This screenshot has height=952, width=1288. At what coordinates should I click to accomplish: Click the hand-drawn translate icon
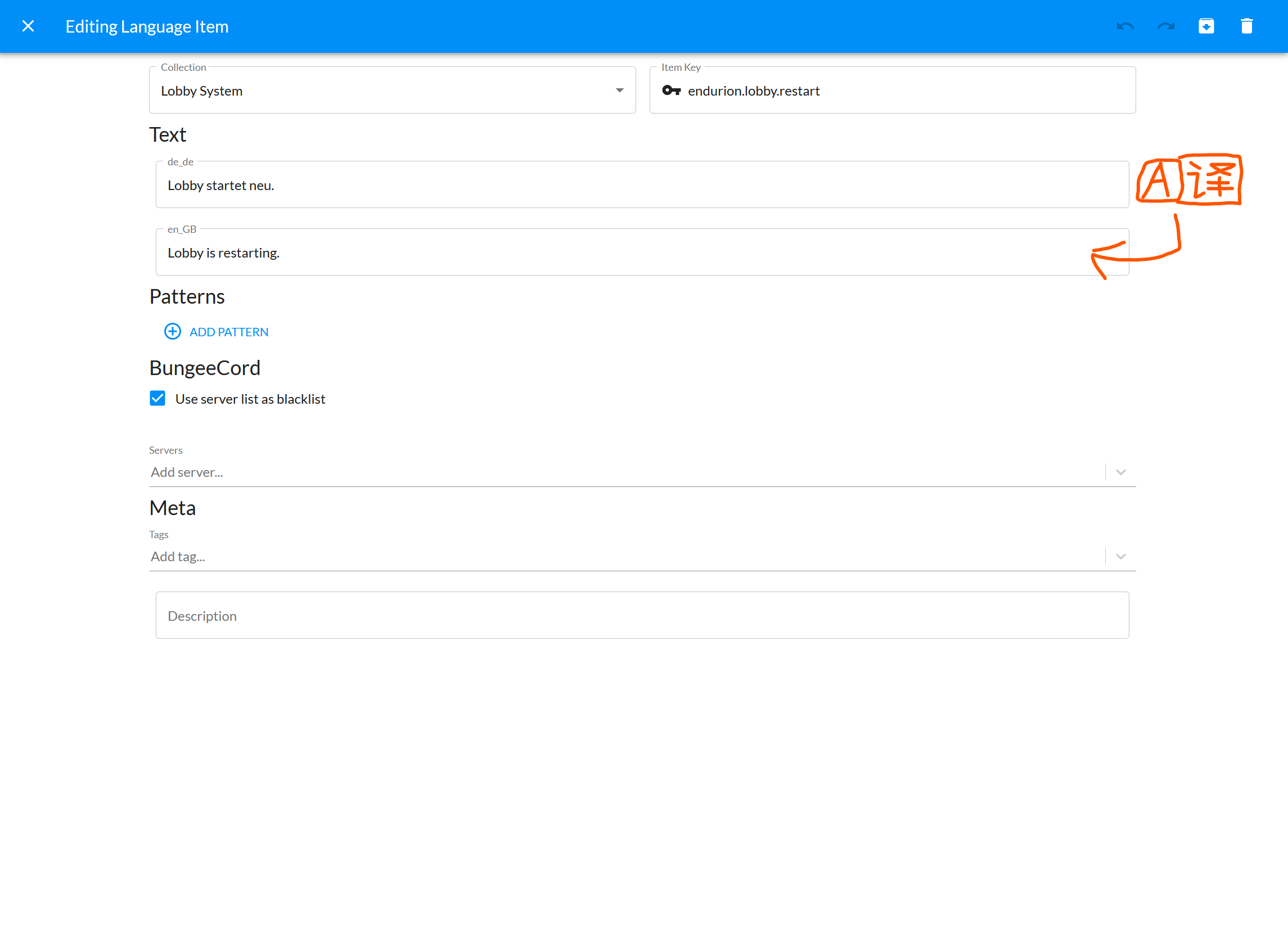[1190, 180]
